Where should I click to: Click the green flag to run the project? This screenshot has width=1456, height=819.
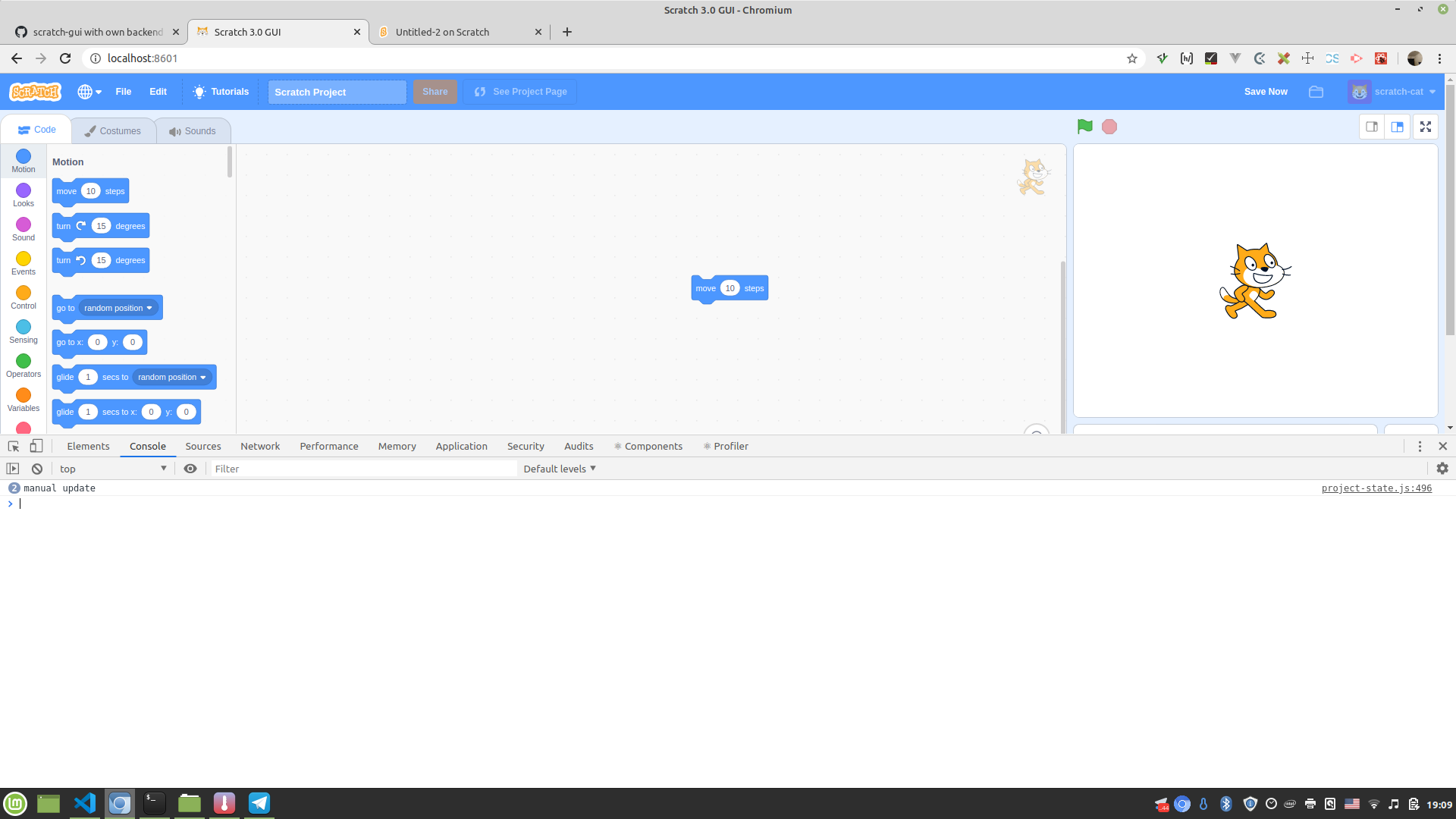[x=1084, y=126]
